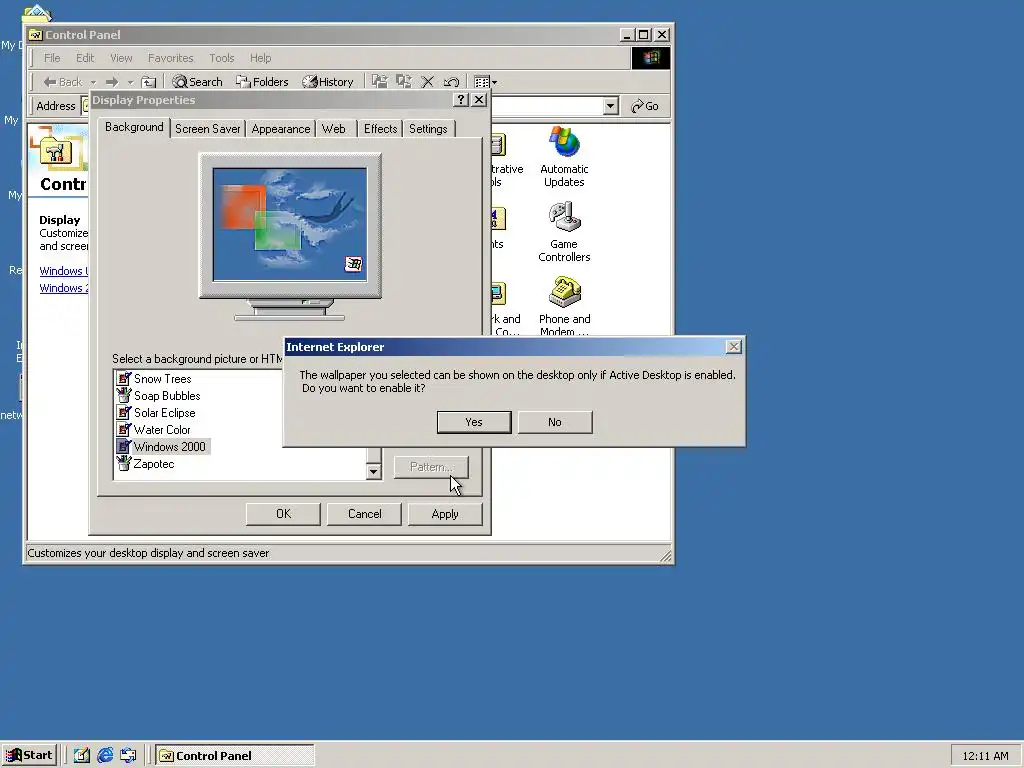The height and width of the screenshot is (768, 1024).
Task: Click the Zapotec file icon
Action: (x=123, y=463)
